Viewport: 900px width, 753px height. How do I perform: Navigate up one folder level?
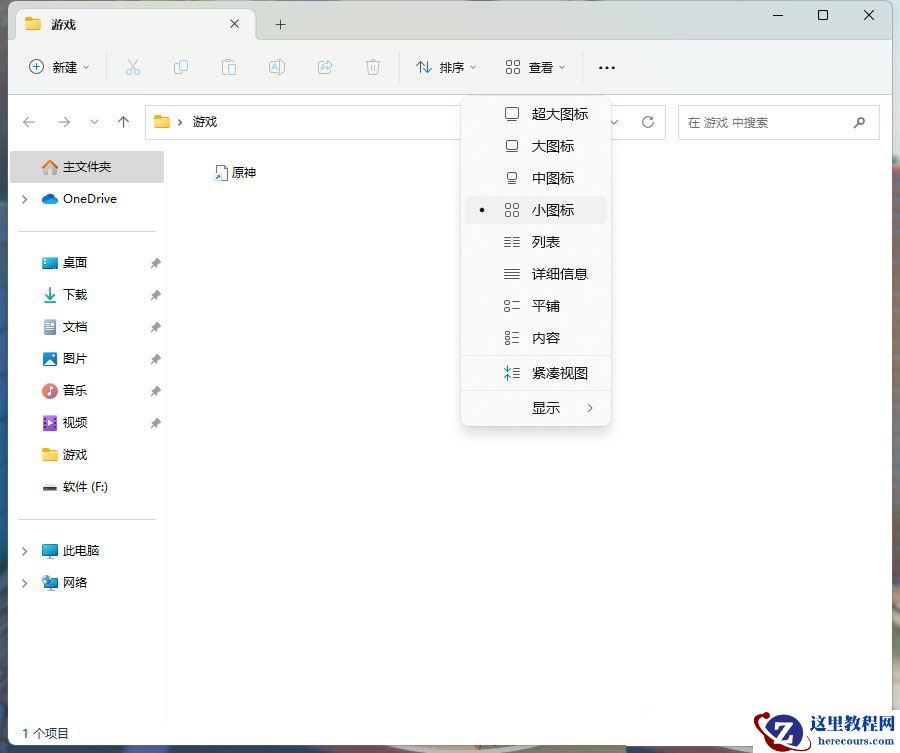tap(123, 122)
